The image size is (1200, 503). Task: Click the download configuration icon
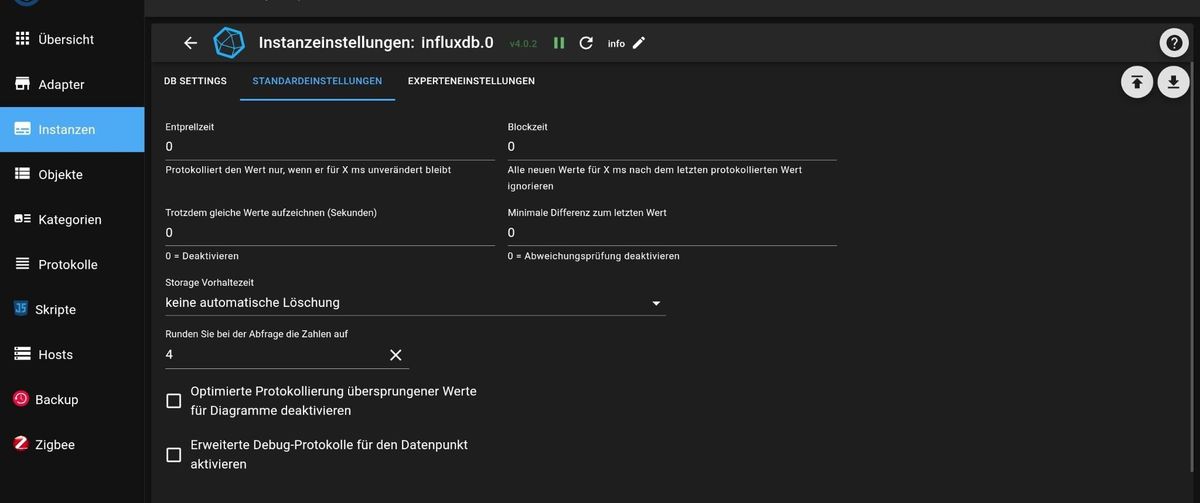(x=1173, y=82)
